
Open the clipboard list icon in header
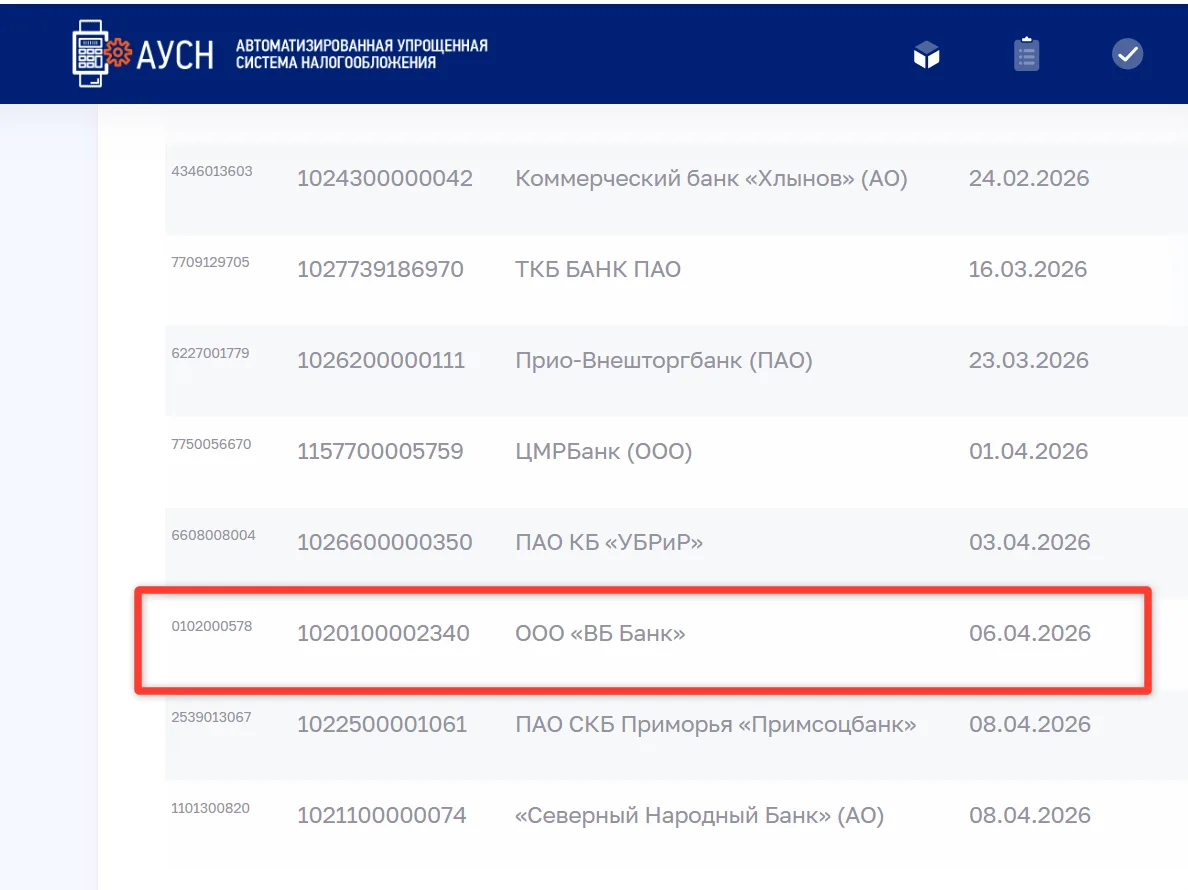[1026, 54]
